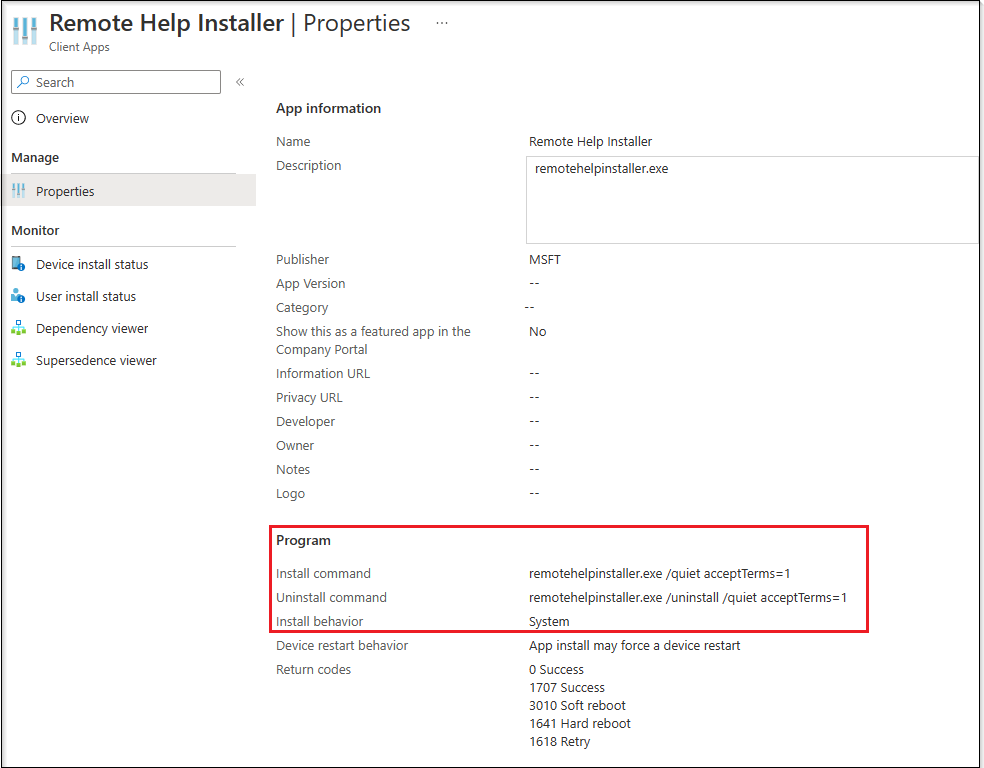
Task: Click the Install command label
Action: pyautogui.click(x=323, y=573)
